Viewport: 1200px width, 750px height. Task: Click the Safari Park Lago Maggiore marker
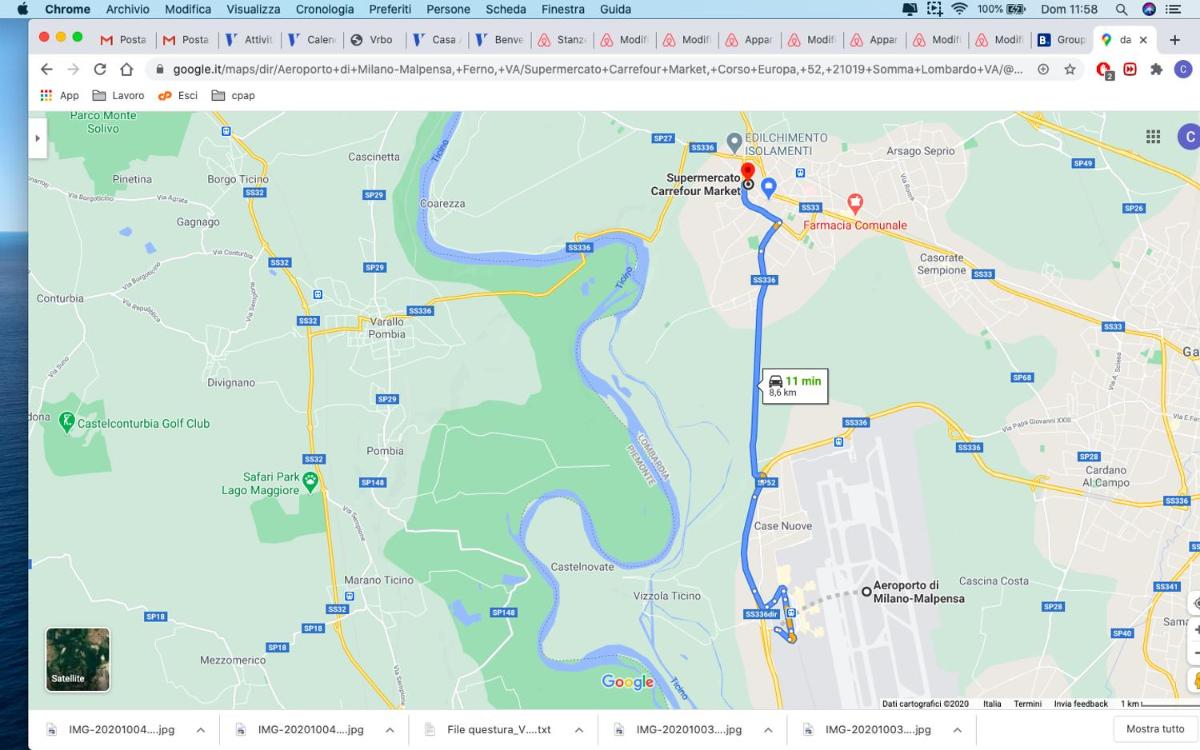click(311, 483)
